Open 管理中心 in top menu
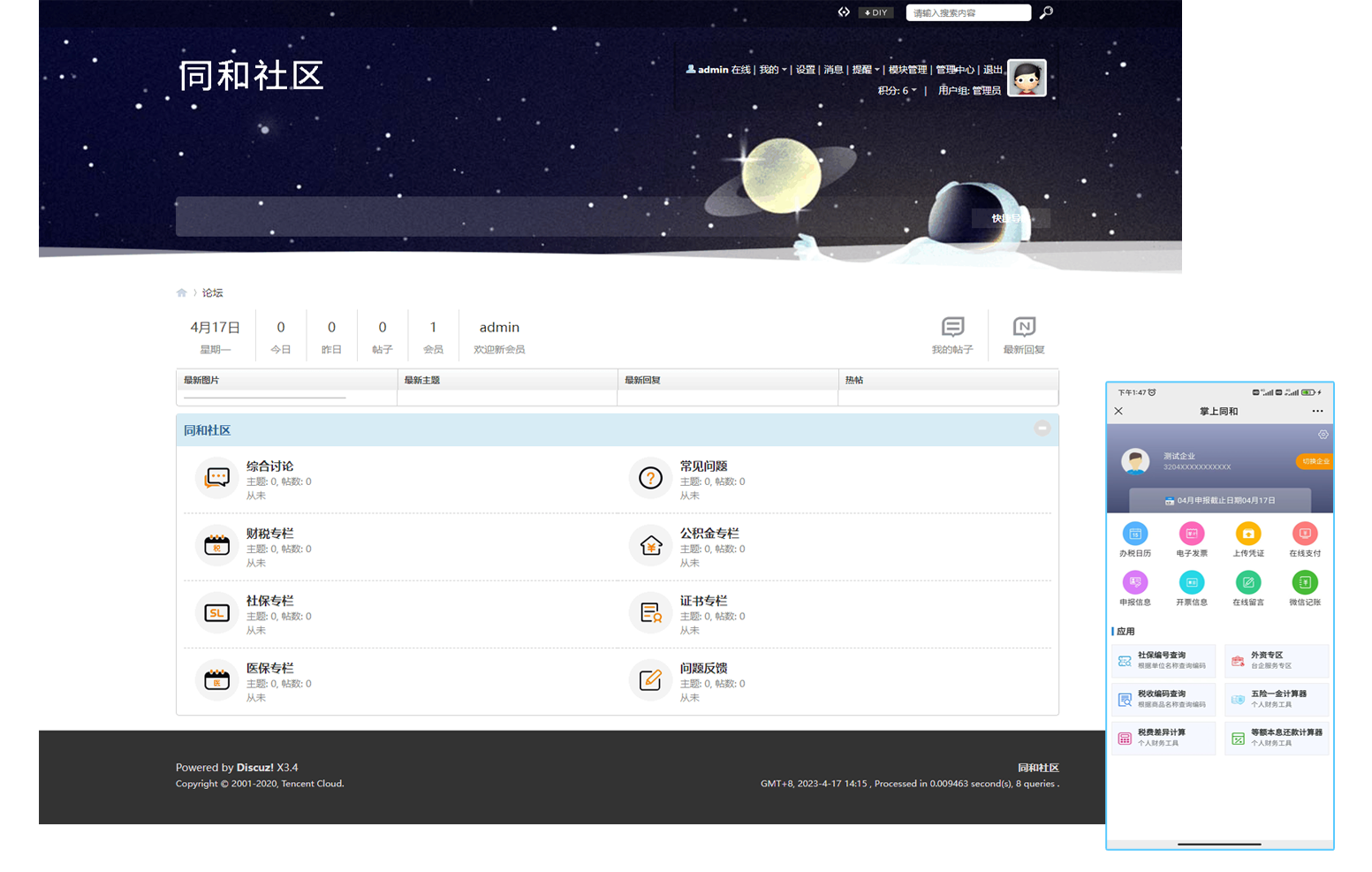Viewport: 1372px width, 872px height. pyautogui.click(x=955, y=70)
